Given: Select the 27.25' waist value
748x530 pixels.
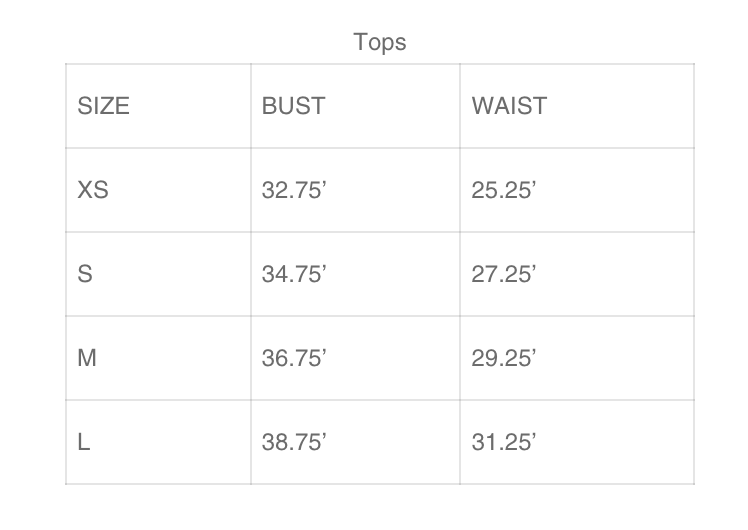Looking at the screenshot, I should tap(504, 274).
